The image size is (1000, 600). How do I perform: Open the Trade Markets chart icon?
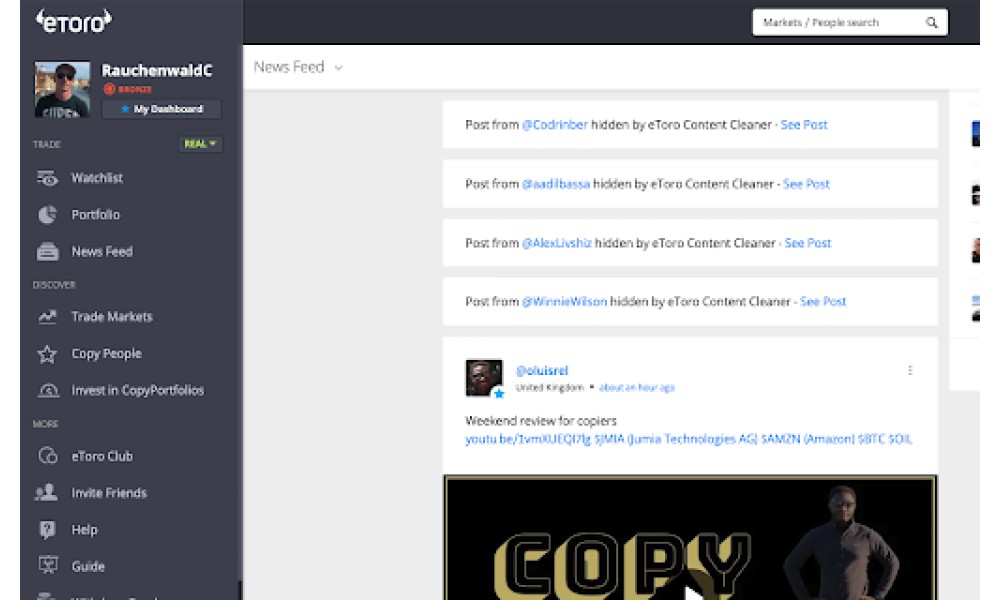pos(47,317)
